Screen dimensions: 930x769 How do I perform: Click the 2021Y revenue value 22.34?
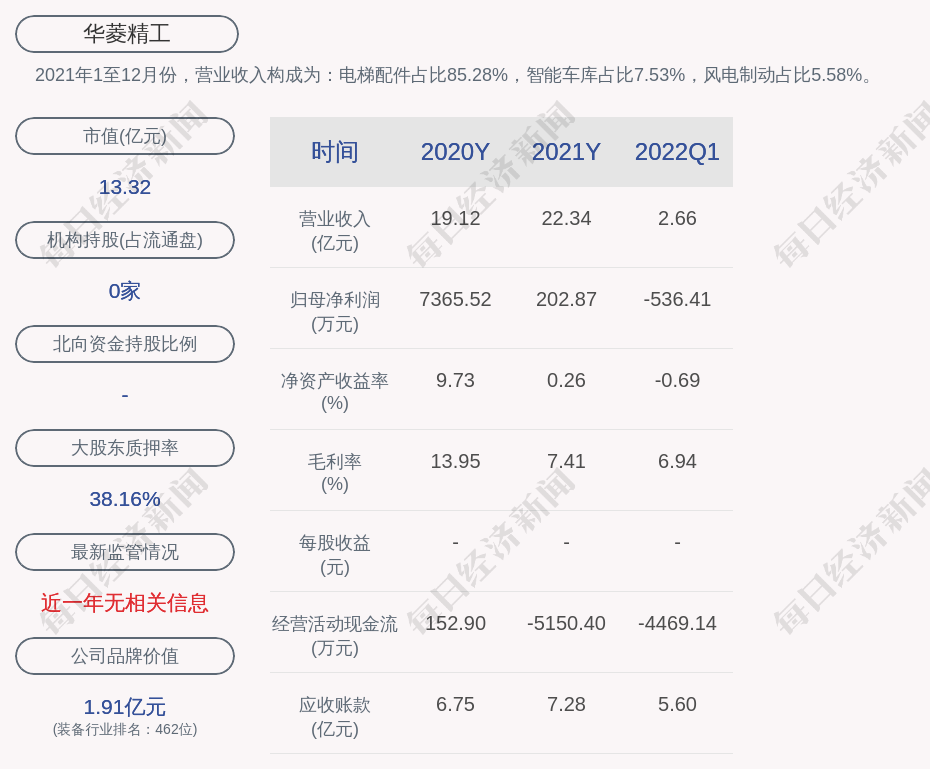click(566, 219)
